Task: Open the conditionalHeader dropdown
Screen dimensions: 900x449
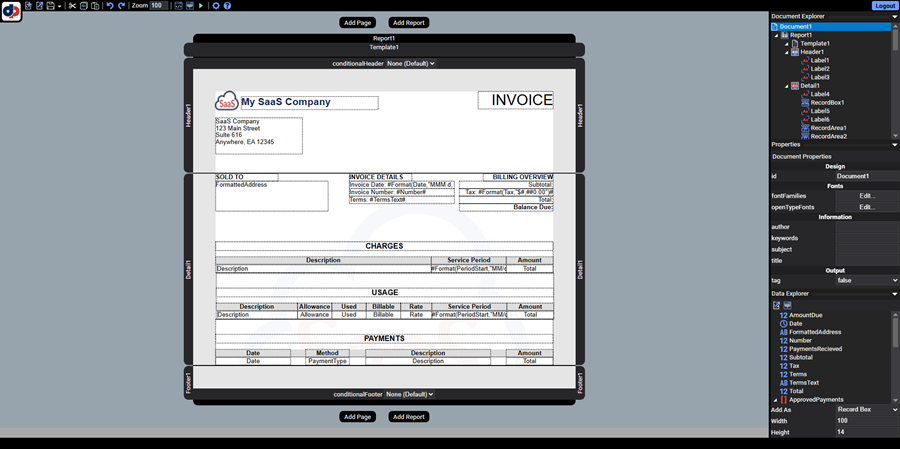Action: 410,63
